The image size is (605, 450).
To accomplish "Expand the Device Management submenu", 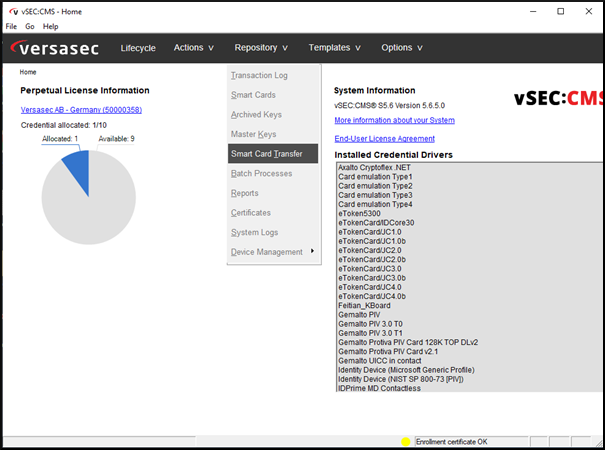I will pyautogui.click(x=273, y=252).
